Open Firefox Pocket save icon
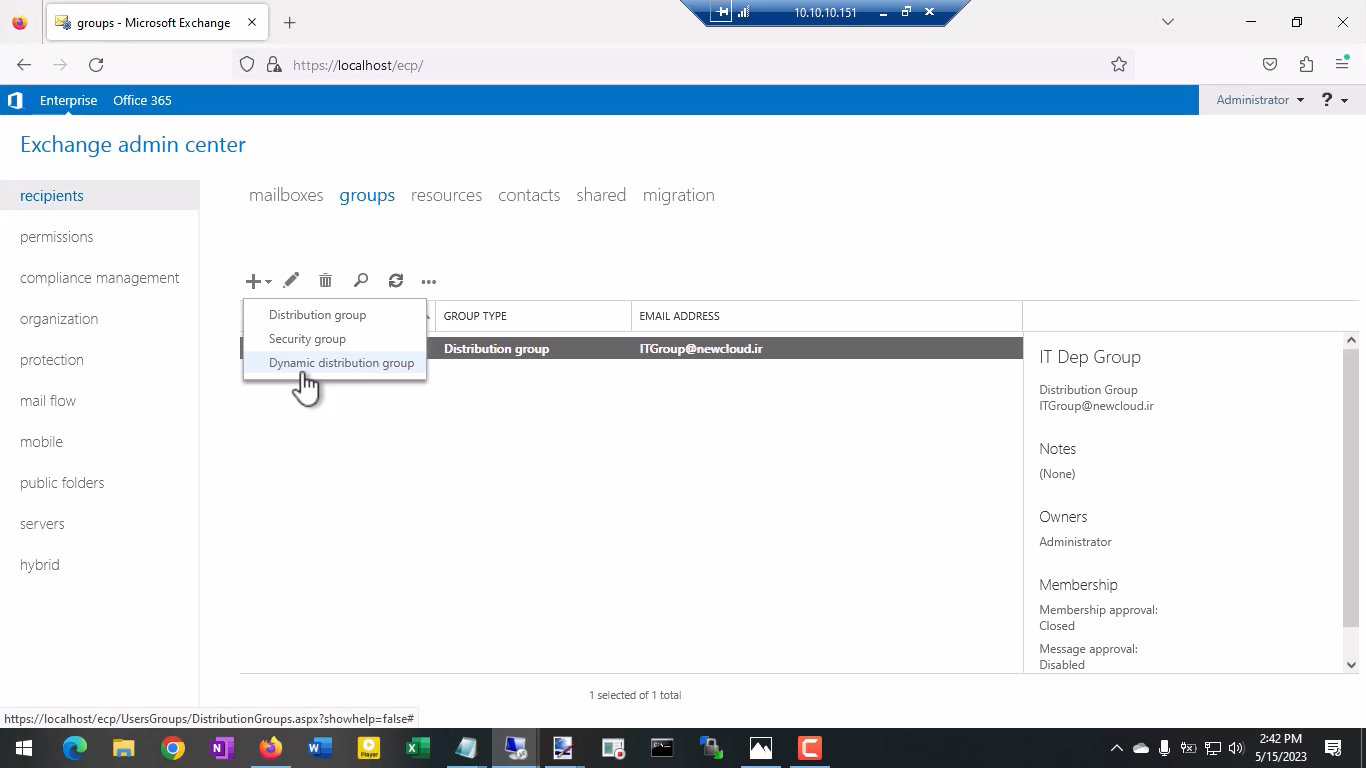Viewport: 1366px width, 768px height. pyautogui.click(x=1270, y=65)
